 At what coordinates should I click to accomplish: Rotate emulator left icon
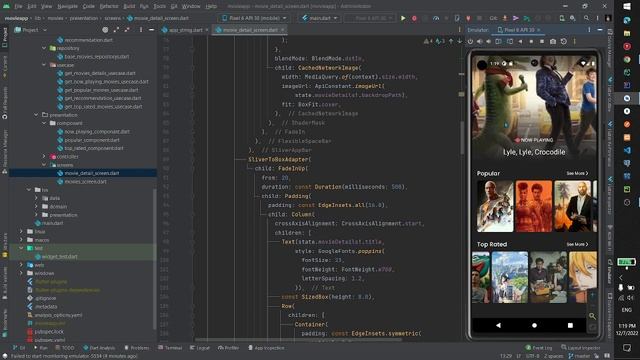(498, 41)
